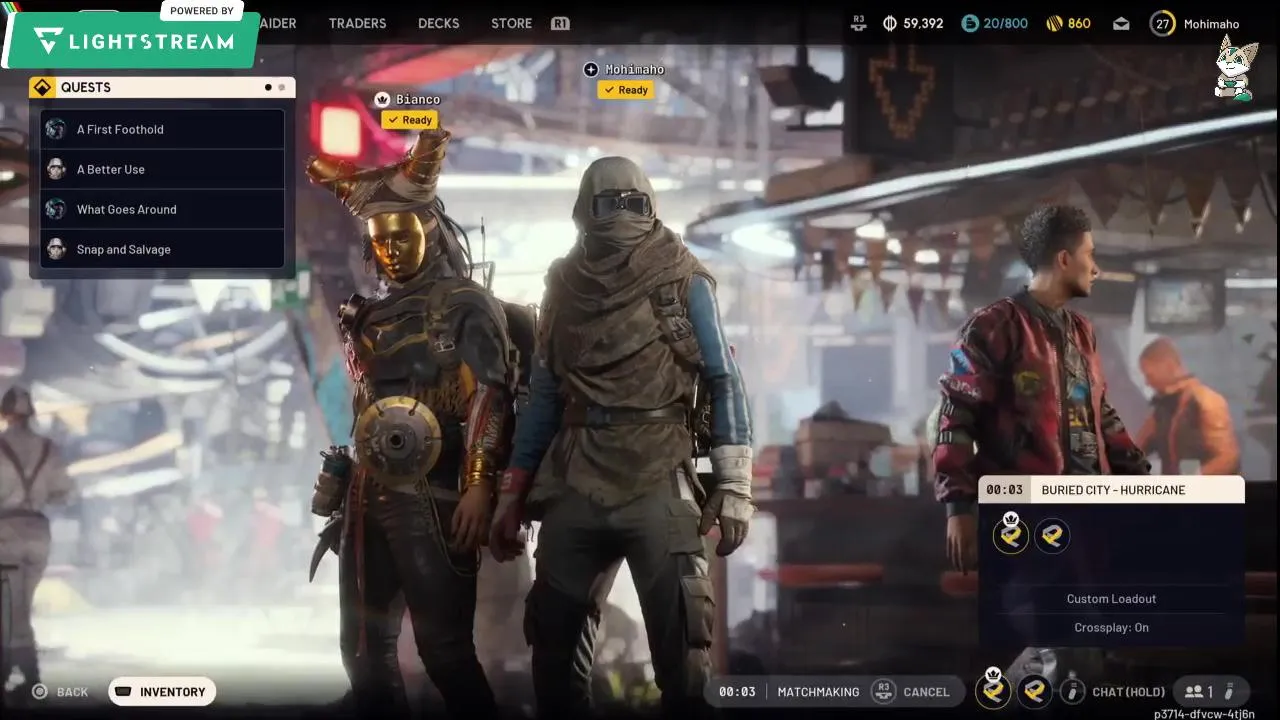Click the Bianco player name
The width and height of the screenshot is (1280, 720).
(x=418, y=99)
